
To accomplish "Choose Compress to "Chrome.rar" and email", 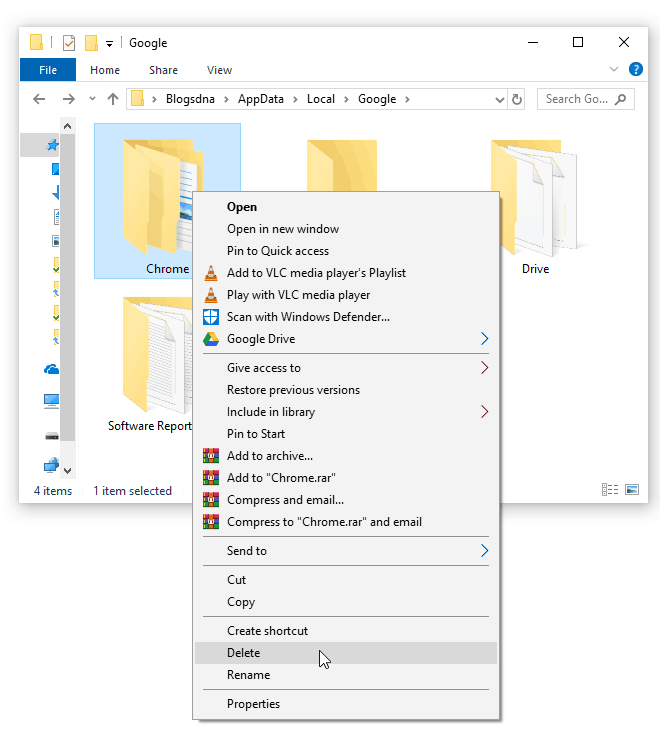I will [346, 521].
